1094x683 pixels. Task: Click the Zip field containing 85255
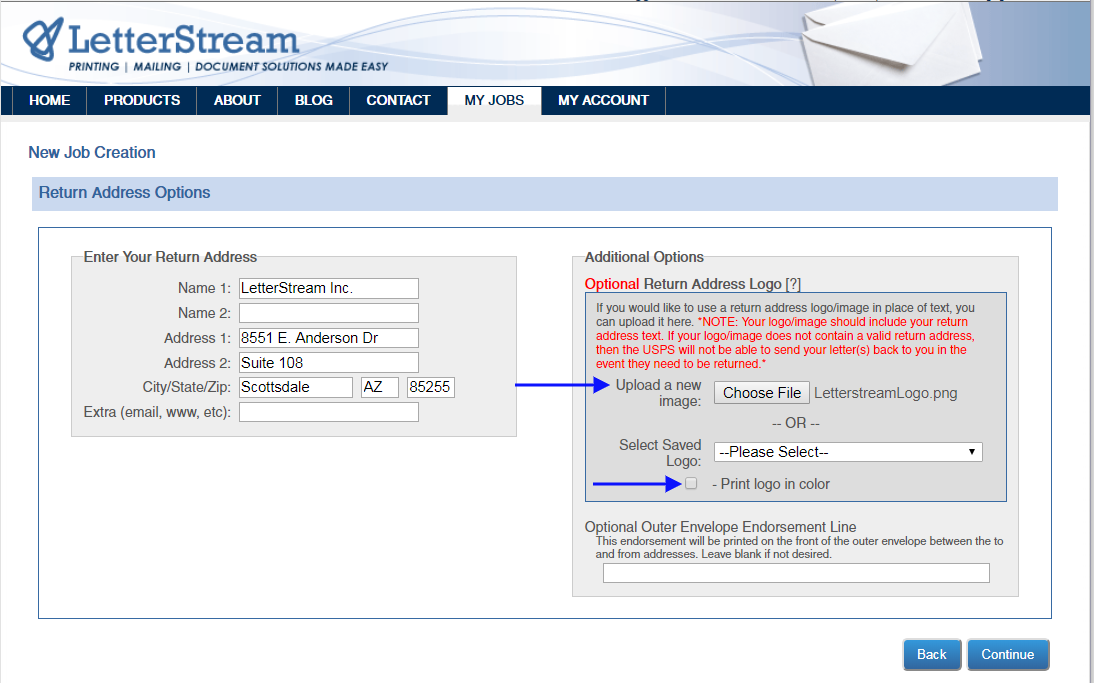430,387
